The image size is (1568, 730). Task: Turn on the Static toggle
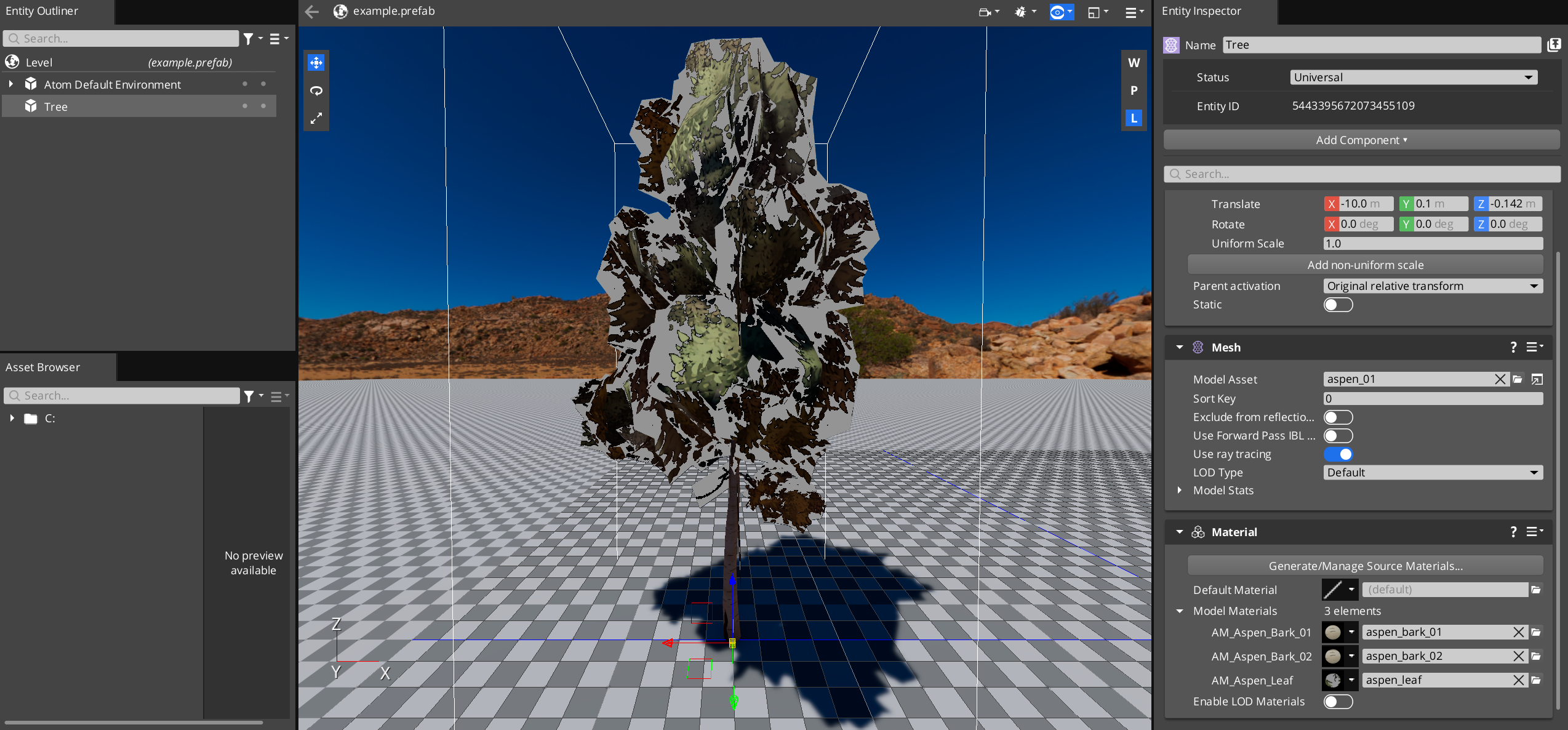1338,305
